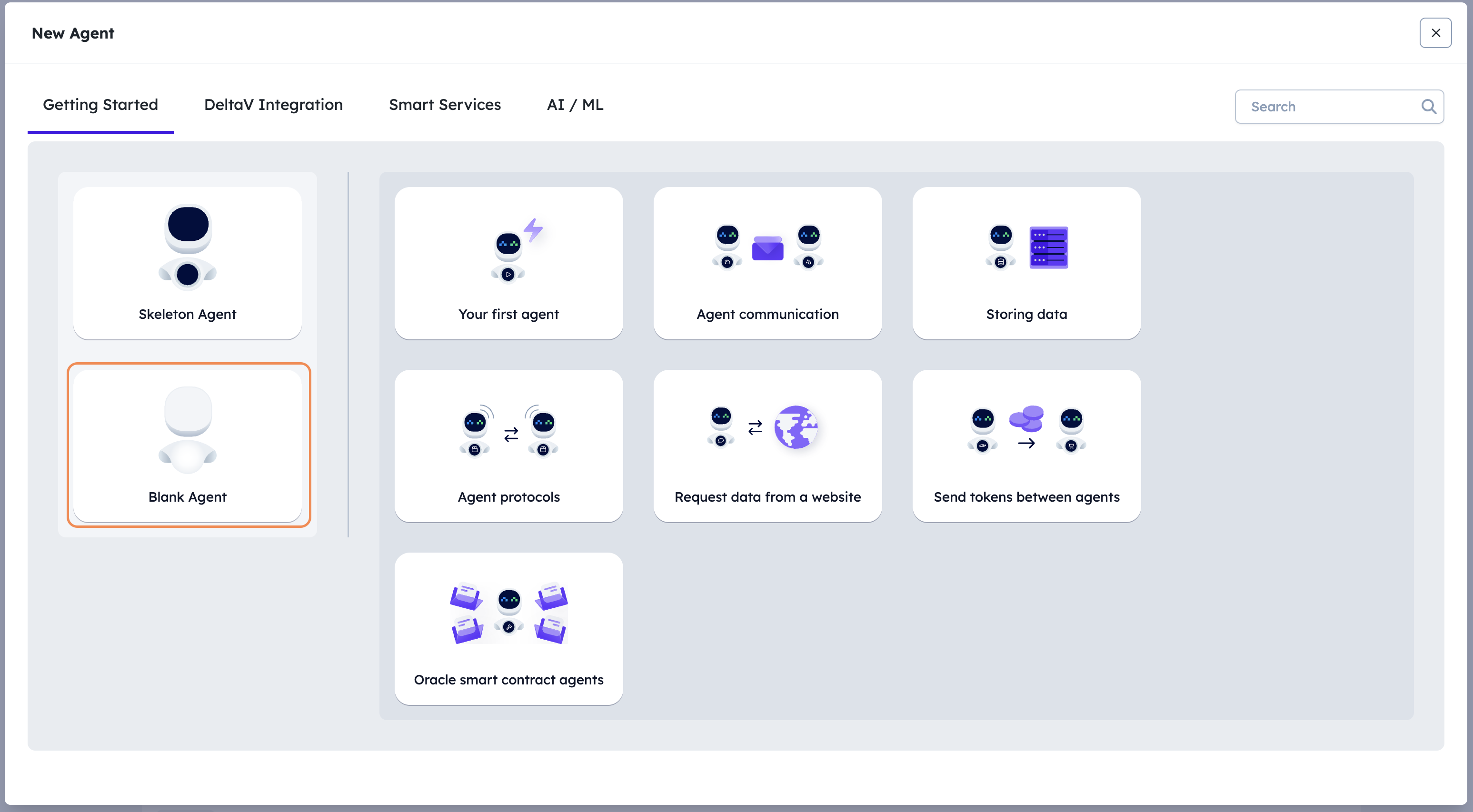Click the Getting Started tab
This screenshot has width=1473, height=812.
click(100, 105)
